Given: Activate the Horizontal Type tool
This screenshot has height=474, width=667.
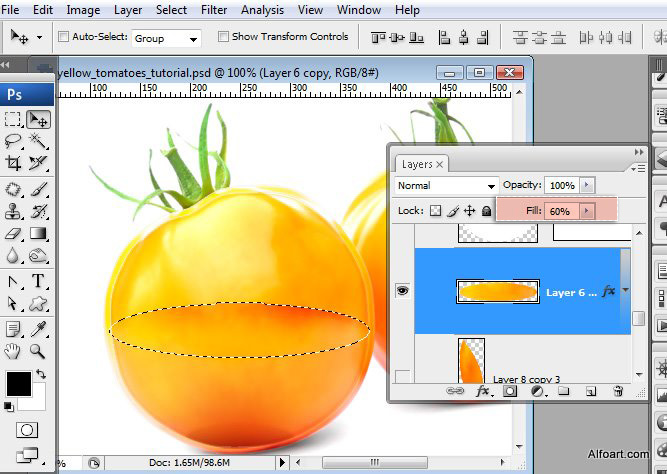Looking at the screenshot, I should 38,281.
